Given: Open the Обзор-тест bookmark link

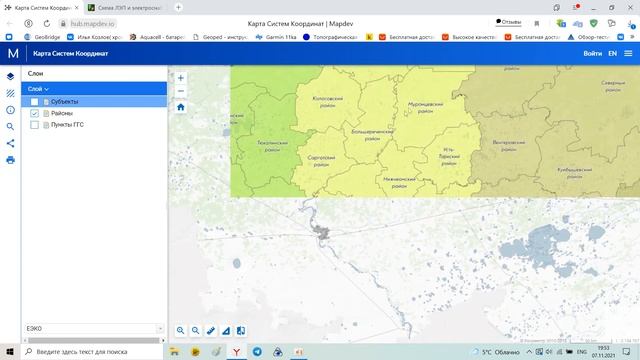Looking at the screenshot, I should point(589,37).
